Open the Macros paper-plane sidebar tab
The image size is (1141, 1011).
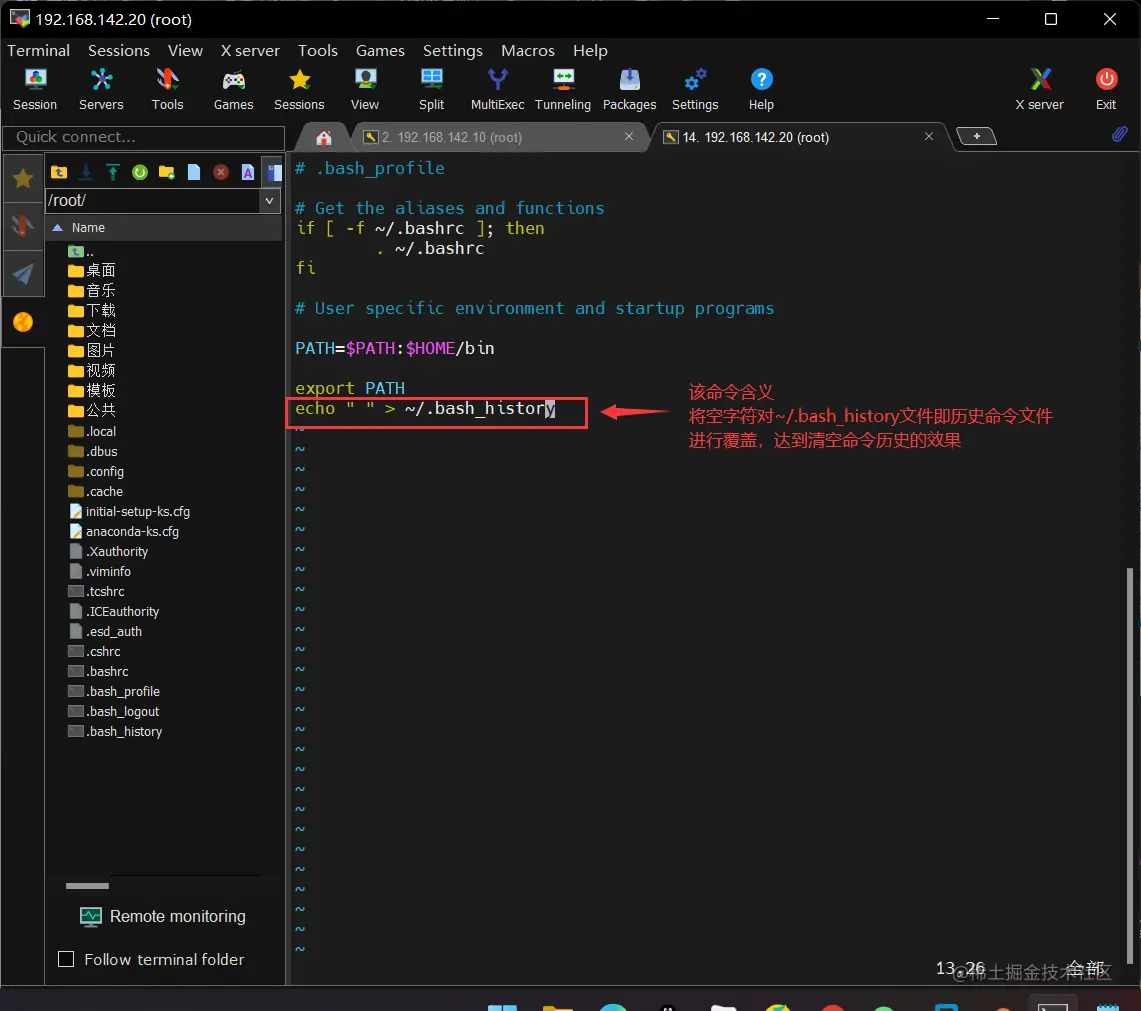coord(23,274)
